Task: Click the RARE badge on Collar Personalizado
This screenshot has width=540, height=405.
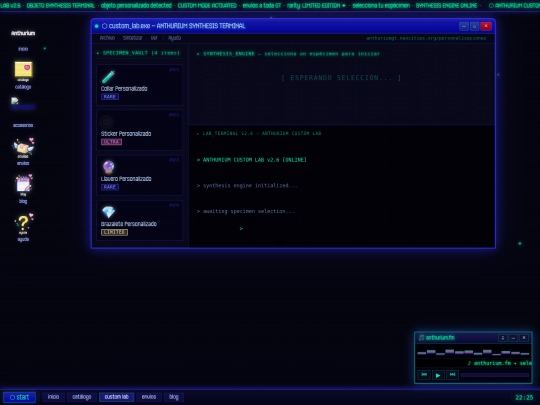Action: (110, 97)
